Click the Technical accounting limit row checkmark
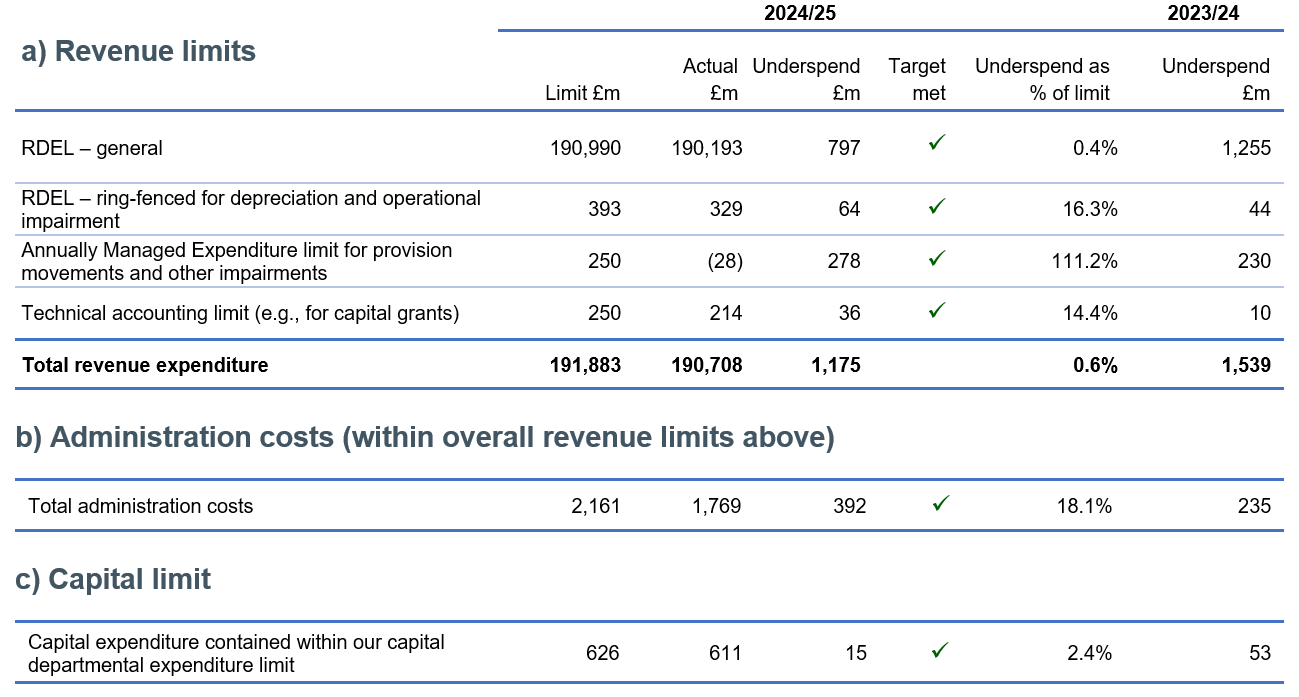The width and height of the screenshot is (1299, 697). 936,311
